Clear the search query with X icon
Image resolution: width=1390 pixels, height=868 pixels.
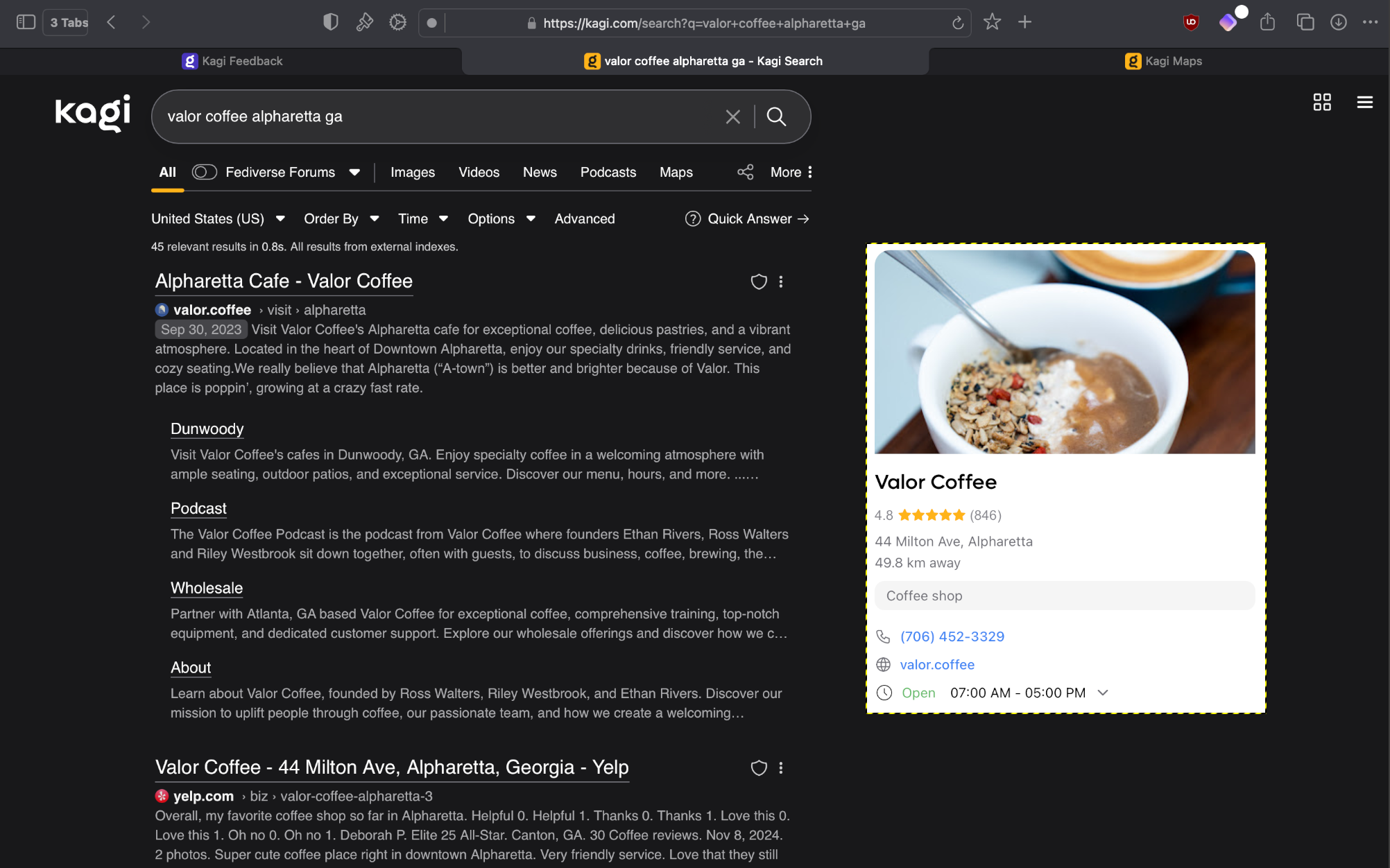pos(732,116)
